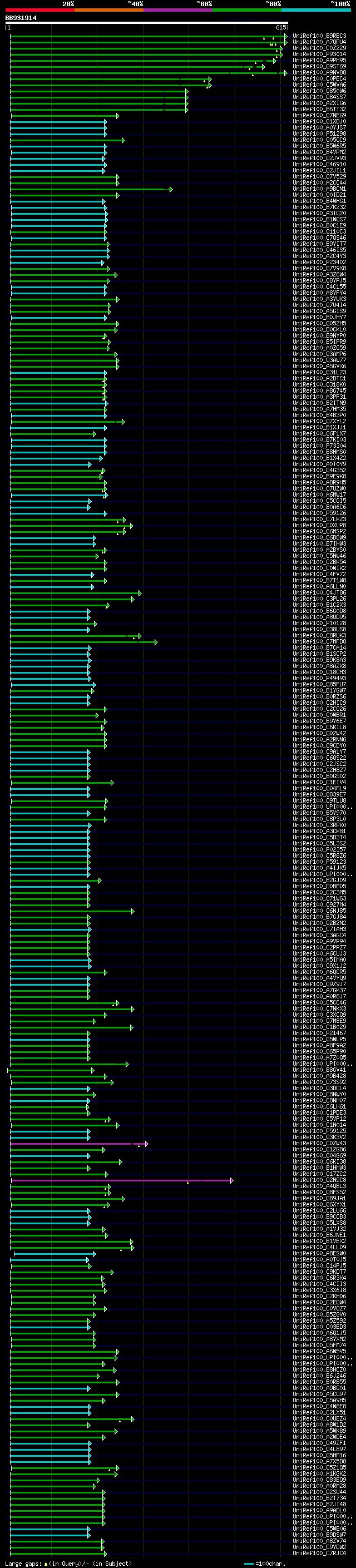The image size is (356, 1568).
Task: Open hit UniRef100_B9RBC3
Action: 319,36
